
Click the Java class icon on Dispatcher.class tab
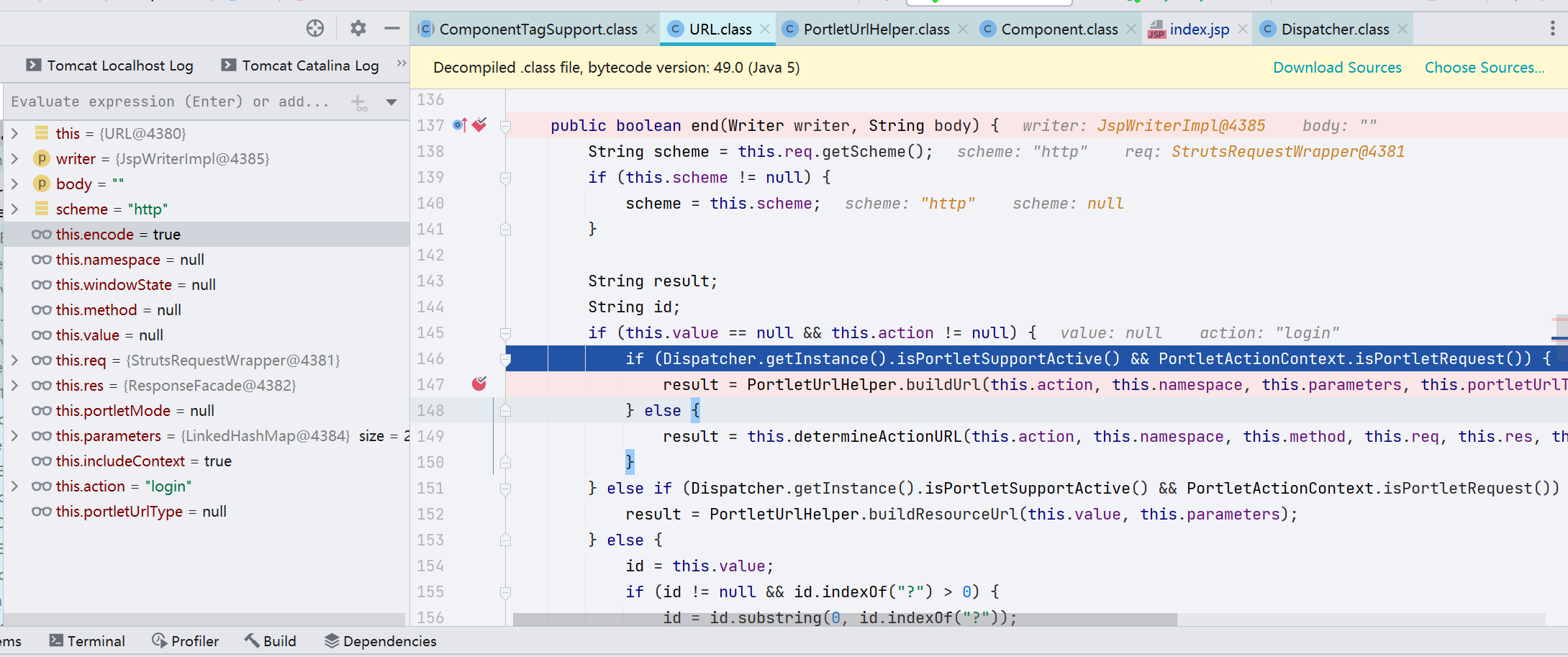point(1268,29)
